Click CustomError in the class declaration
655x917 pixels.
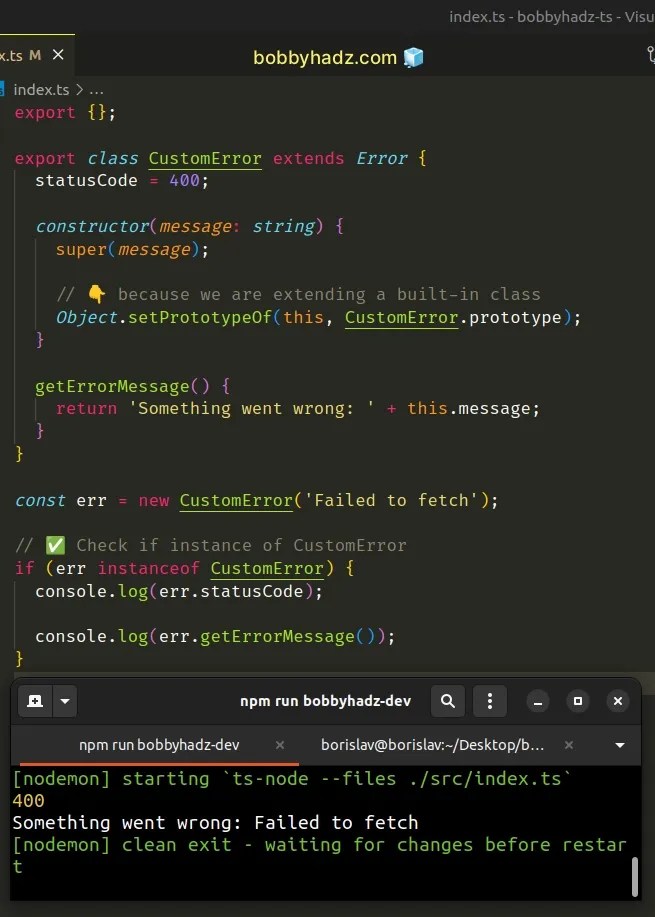205,158
